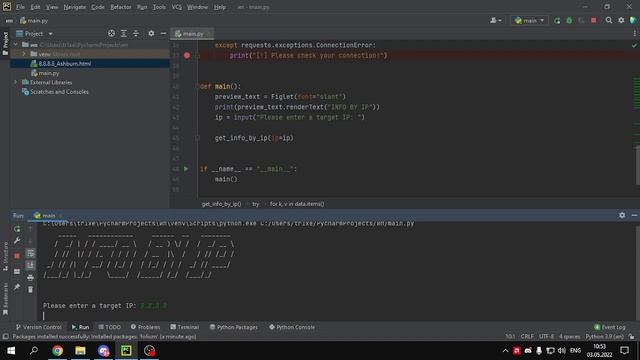Stop process with Run panel red square
The image size is (640, 360).
pyautogui.click(x=17, y=256)
